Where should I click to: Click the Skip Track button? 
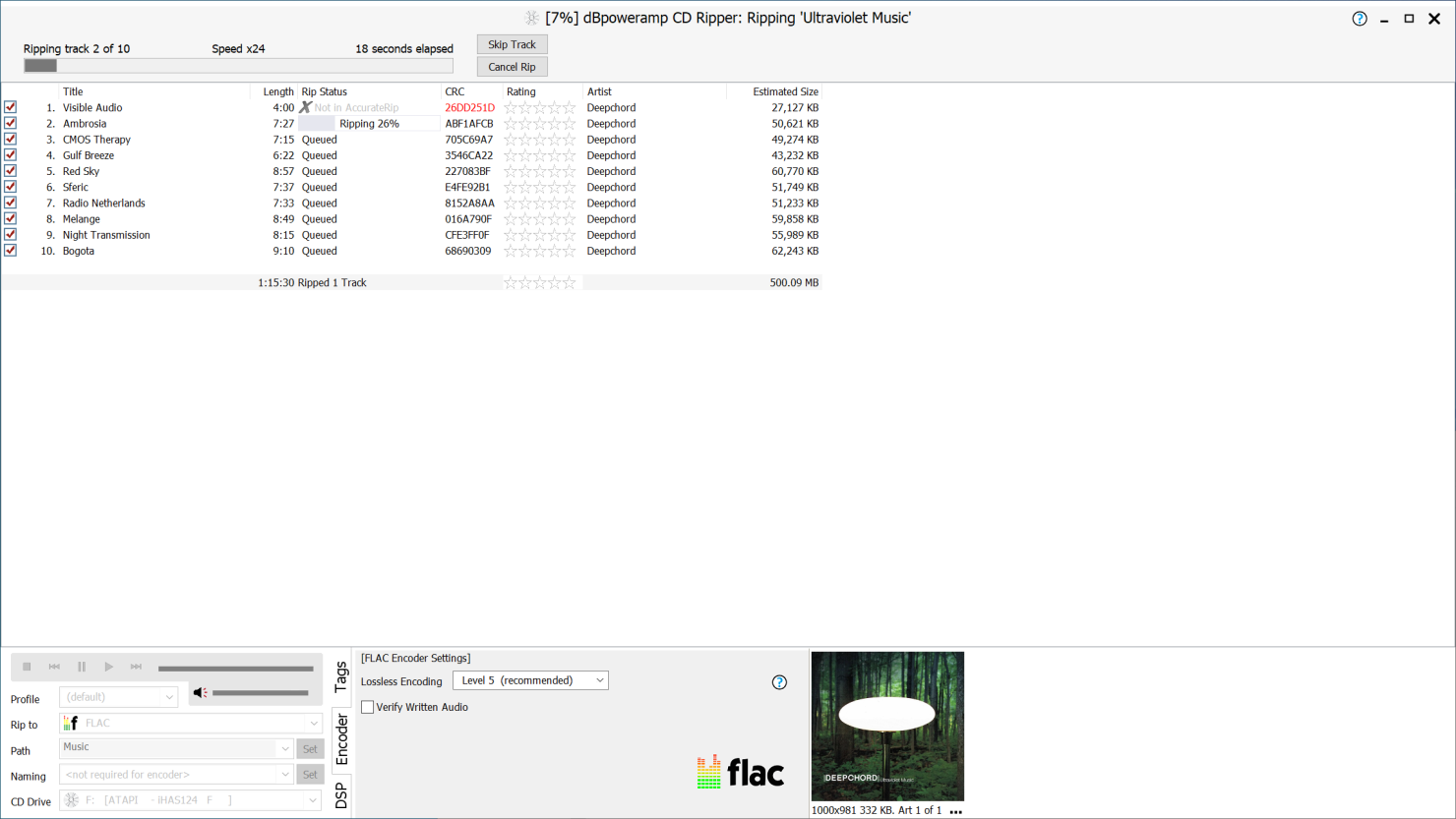[x=512, y=44]
